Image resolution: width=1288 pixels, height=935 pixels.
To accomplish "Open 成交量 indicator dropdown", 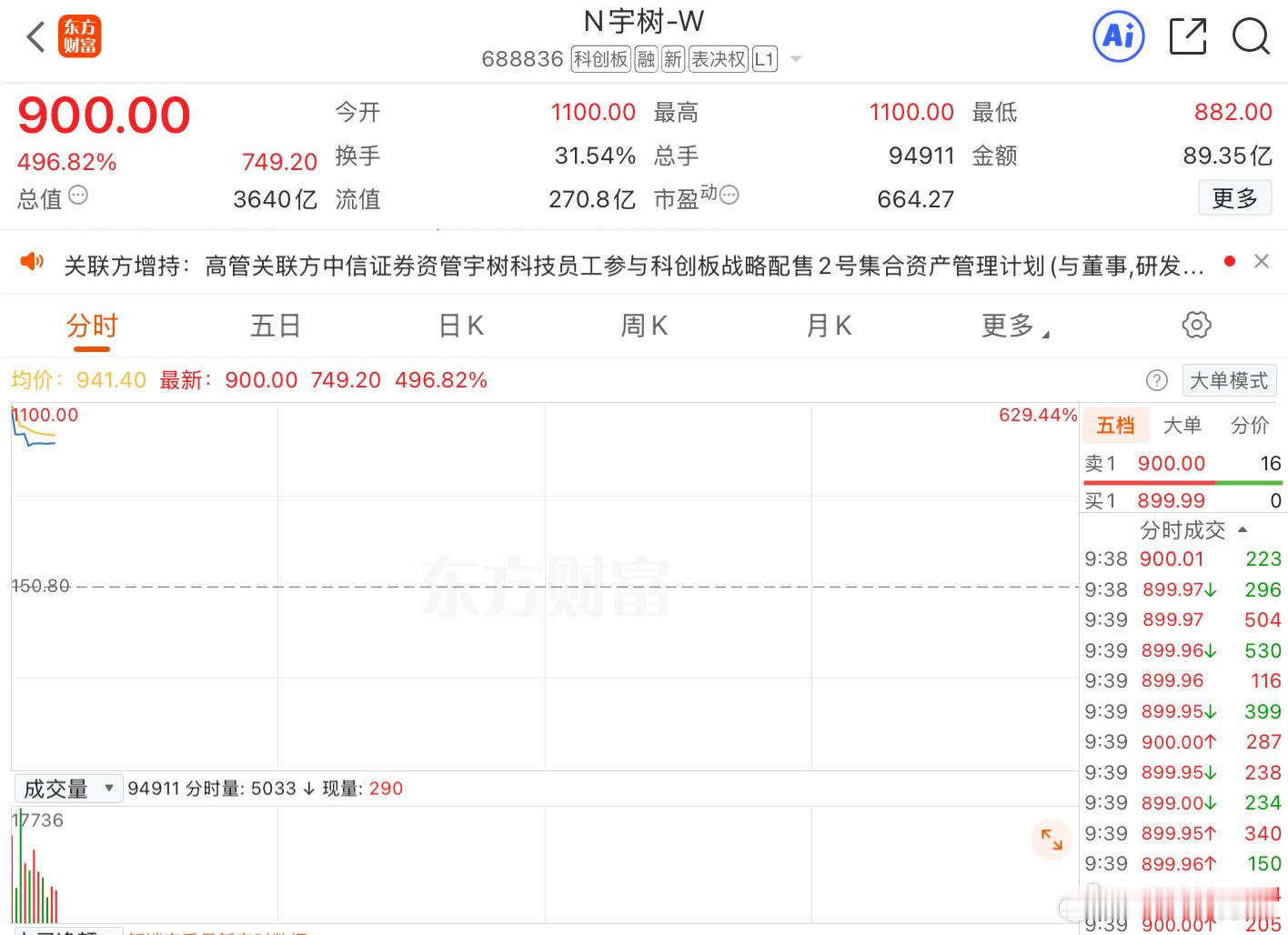I will tap(67, 788).
